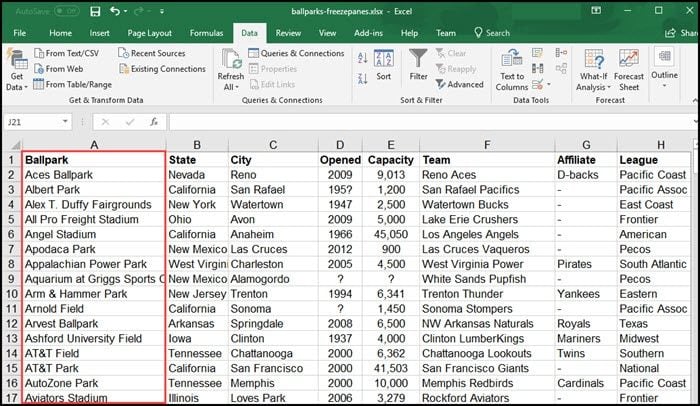Launch Text to Columns wizard
The image size is (700, 406).
pyautogui.click(x=512, y=71)
